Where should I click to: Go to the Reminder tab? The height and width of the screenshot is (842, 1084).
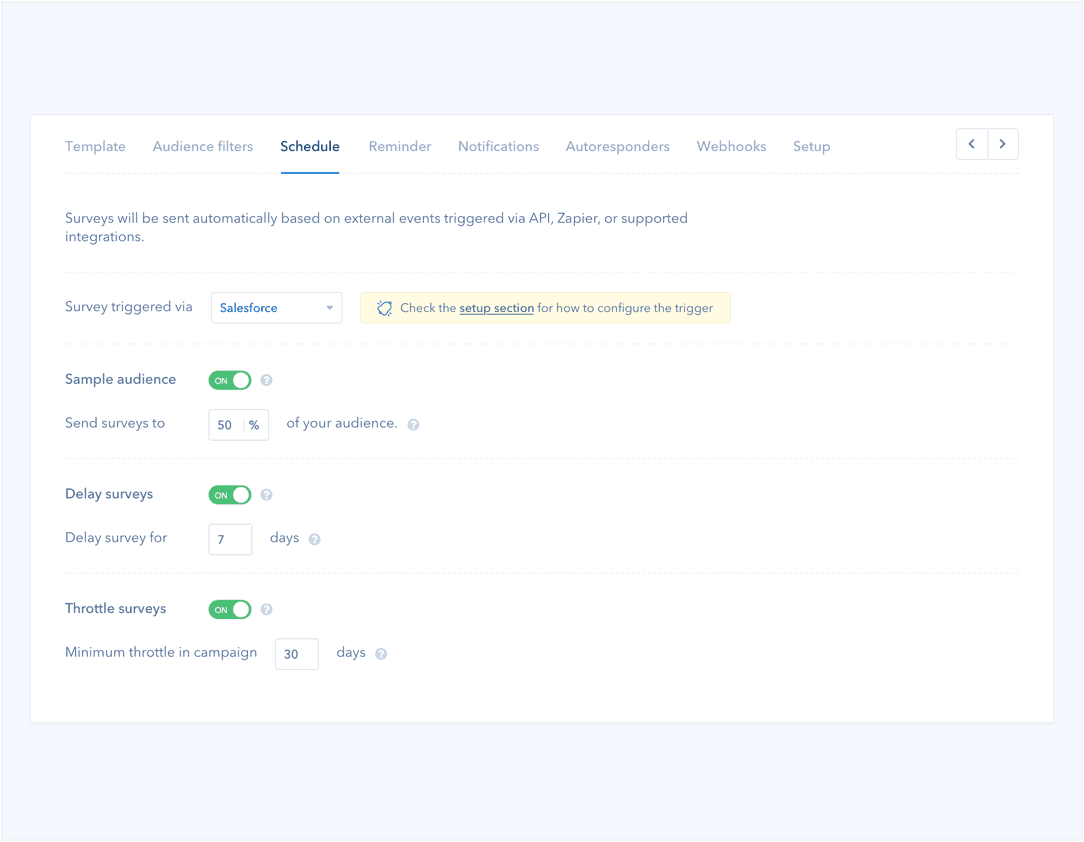pyautogui.click(x=400, y=147)
